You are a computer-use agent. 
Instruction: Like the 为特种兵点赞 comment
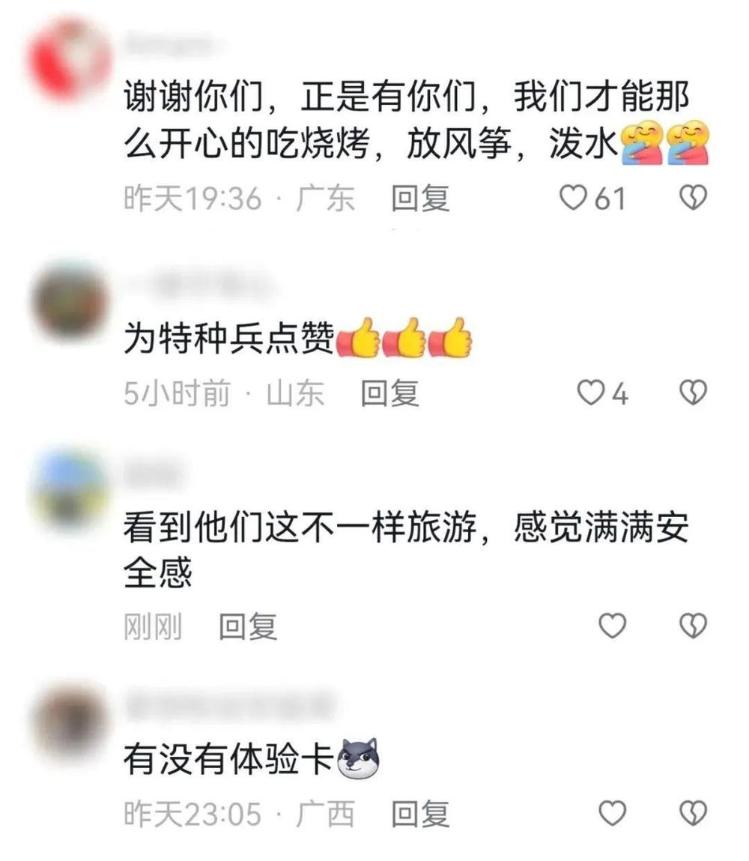tap(590, 393)
